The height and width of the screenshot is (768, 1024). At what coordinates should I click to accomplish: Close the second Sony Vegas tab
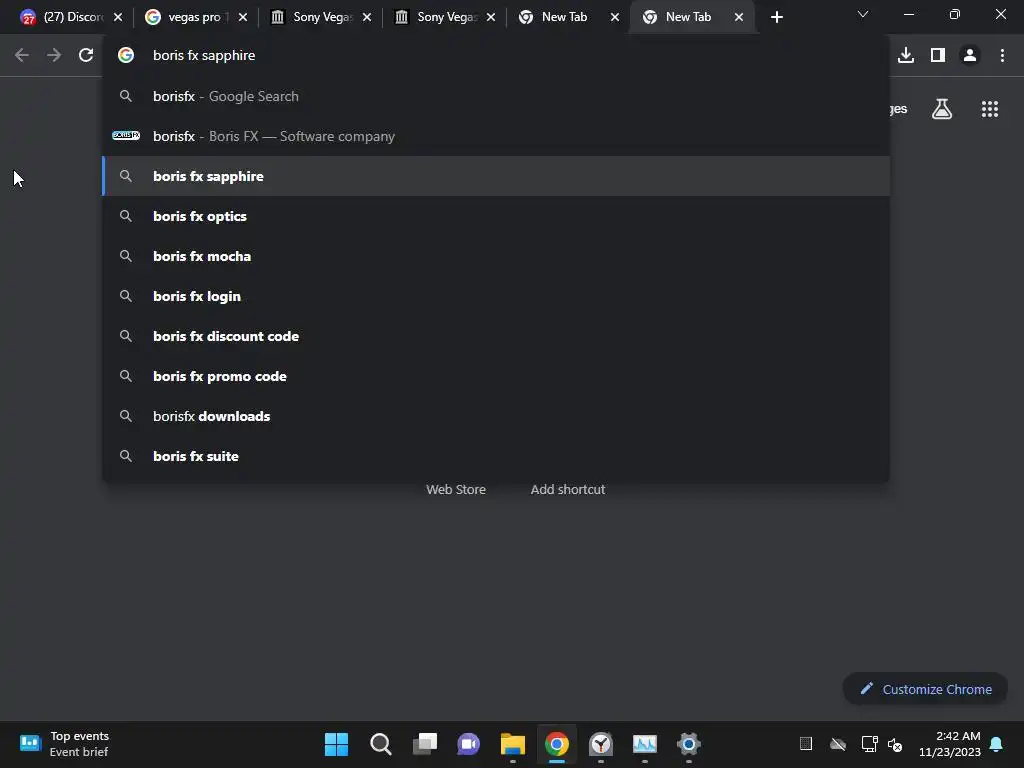pos(490,18)
